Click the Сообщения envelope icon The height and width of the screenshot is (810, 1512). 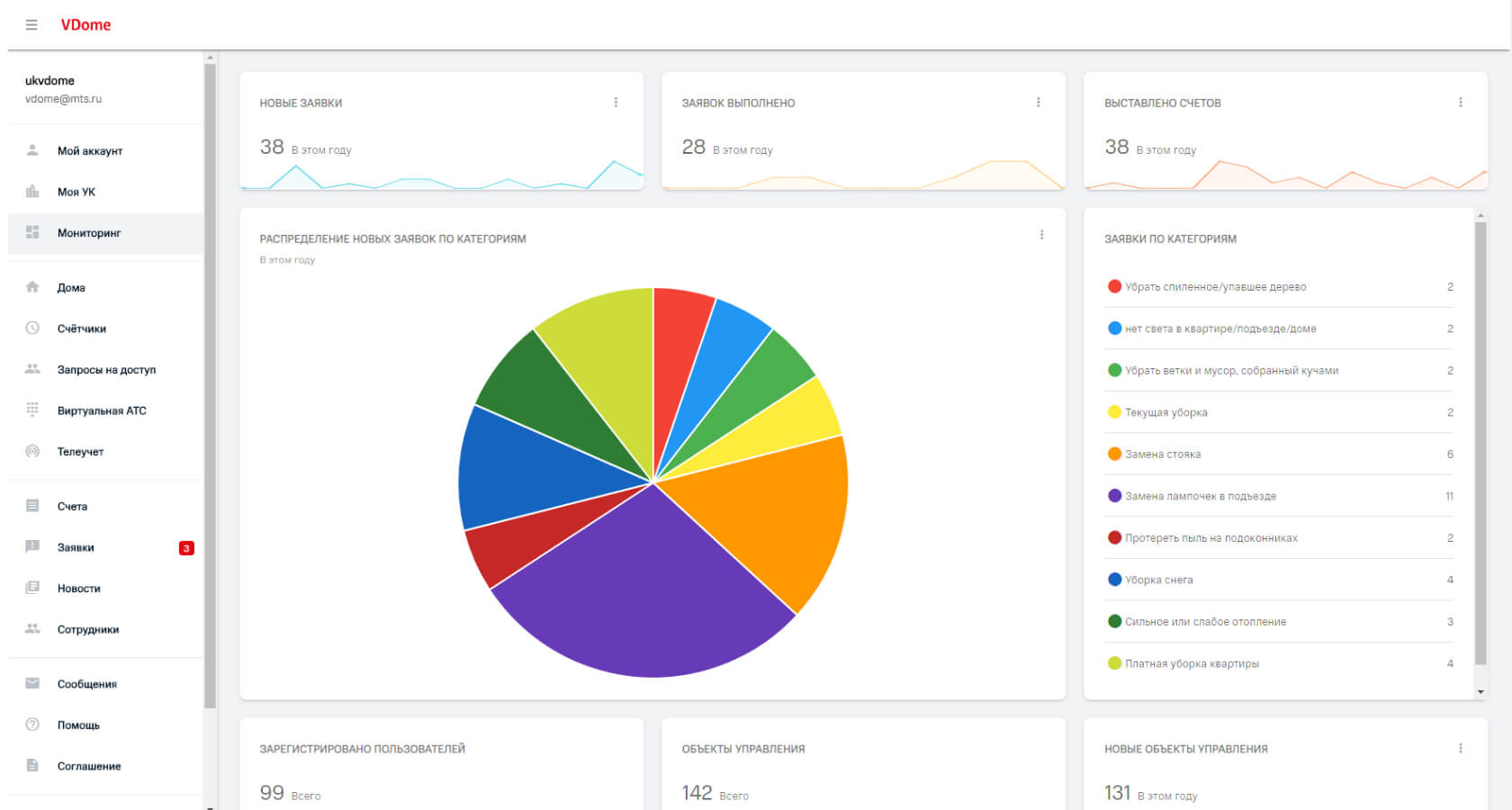click(x=32, y=683)
